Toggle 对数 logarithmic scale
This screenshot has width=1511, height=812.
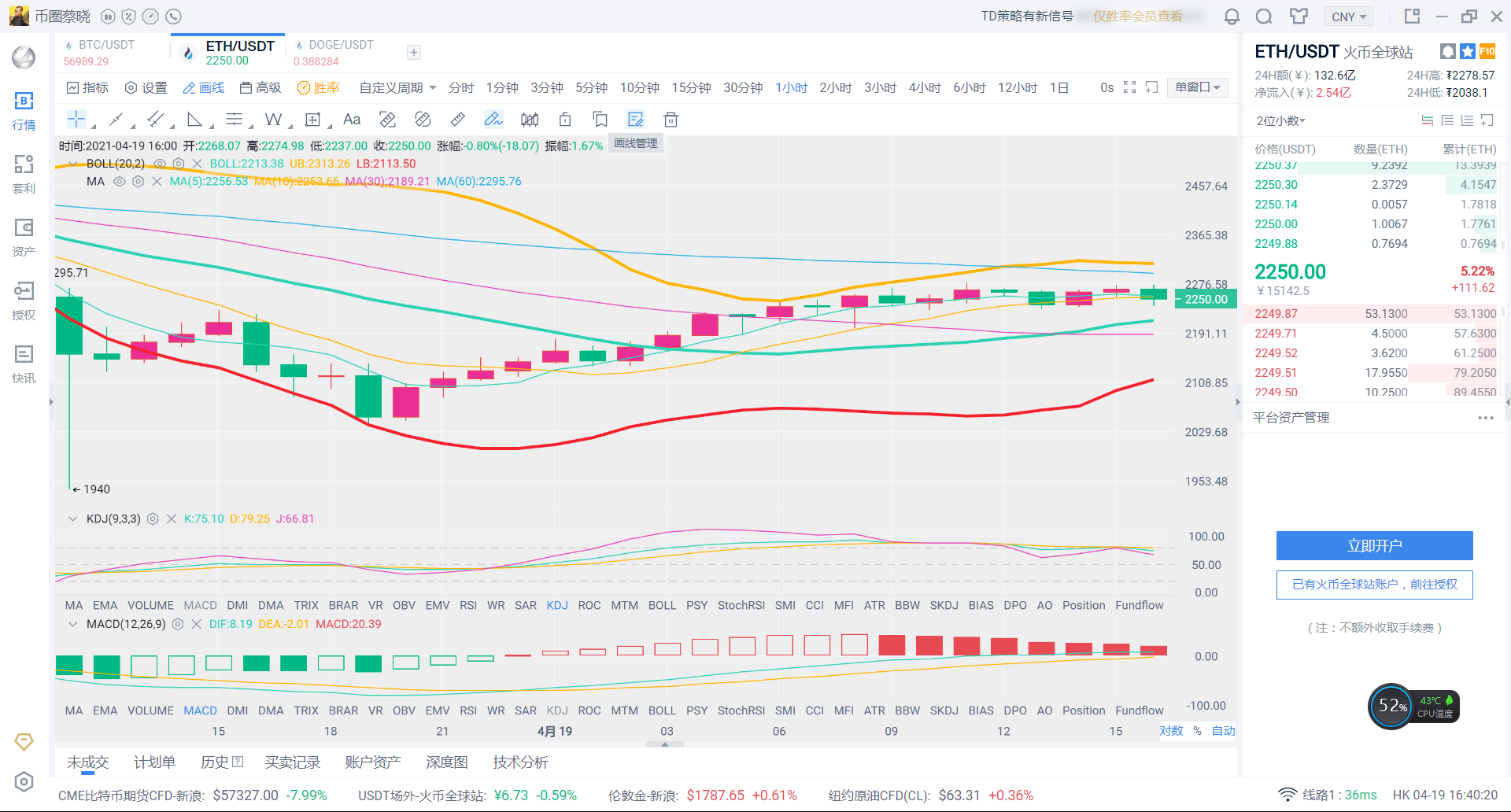tap(1171, 731)
